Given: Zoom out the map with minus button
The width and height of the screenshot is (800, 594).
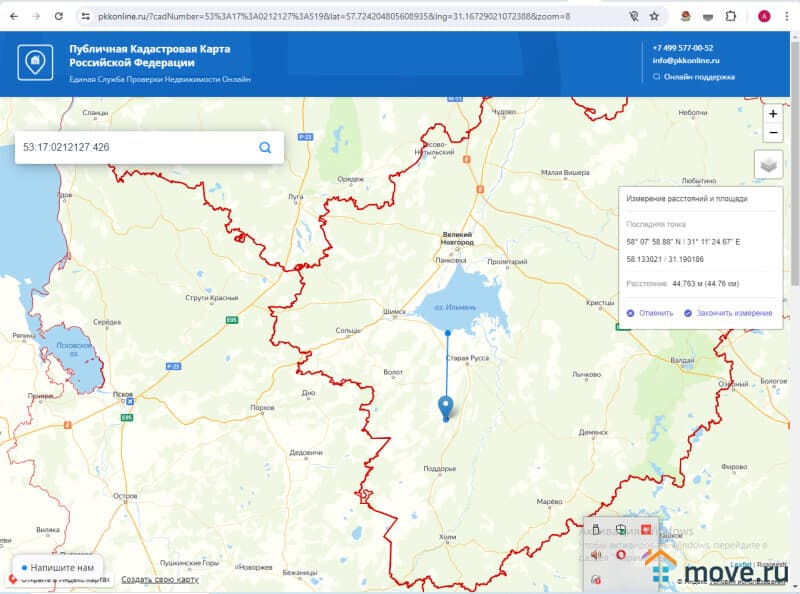Looking at the screenshot, I should 773,133.
